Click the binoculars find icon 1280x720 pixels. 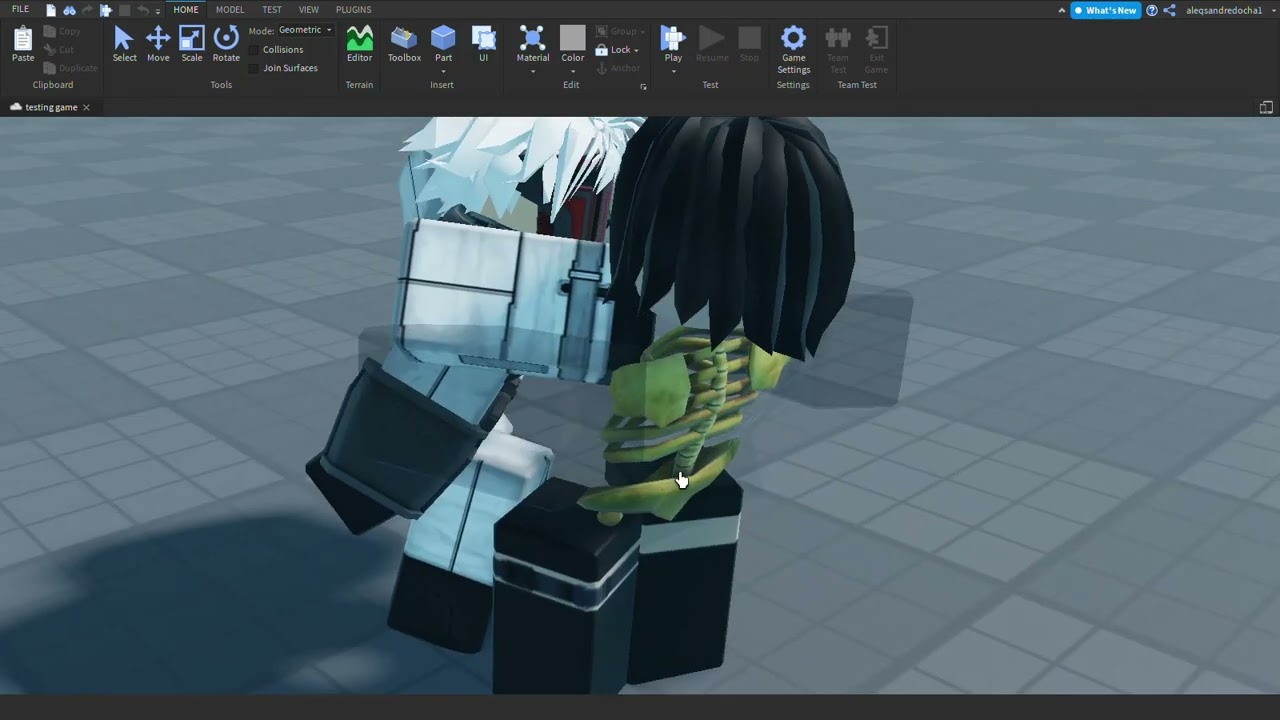pos(69,10)
